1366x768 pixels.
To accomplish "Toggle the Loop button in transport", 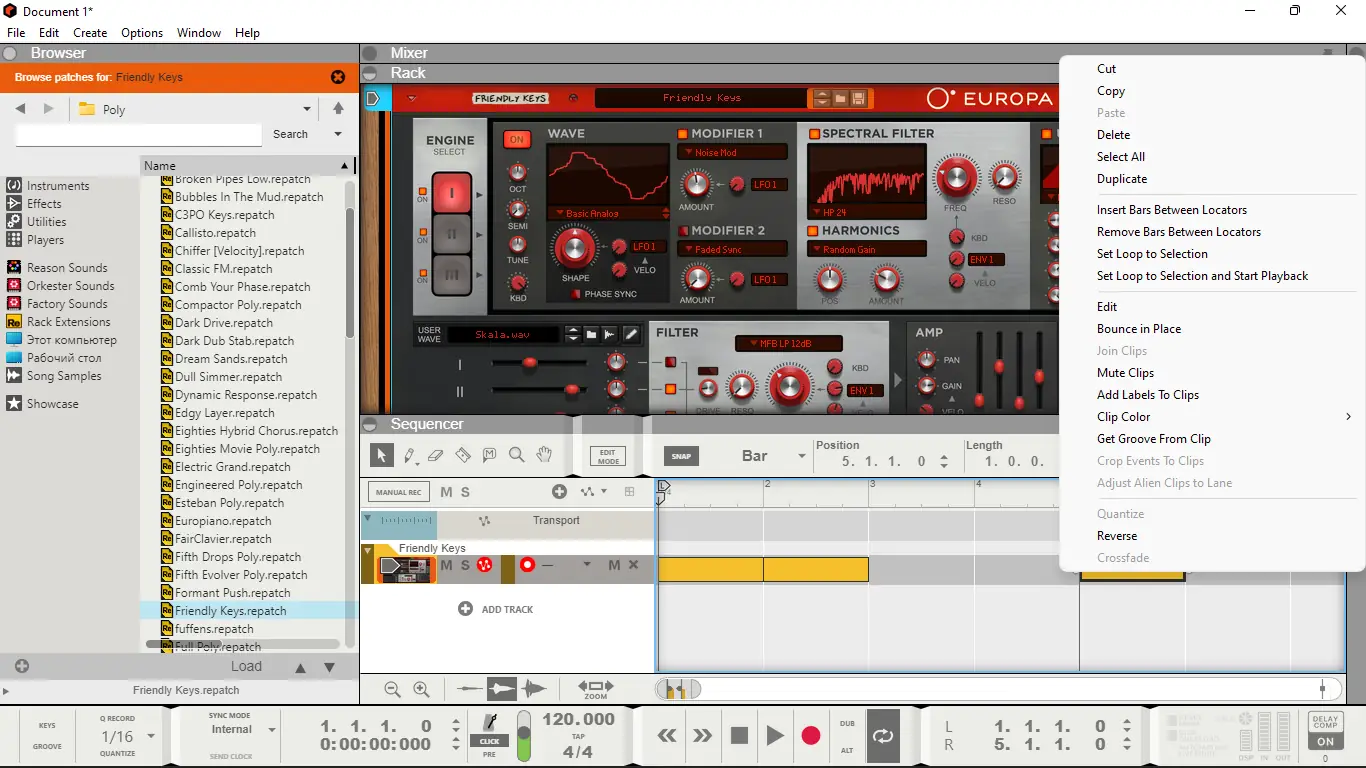I will [883, 736].
